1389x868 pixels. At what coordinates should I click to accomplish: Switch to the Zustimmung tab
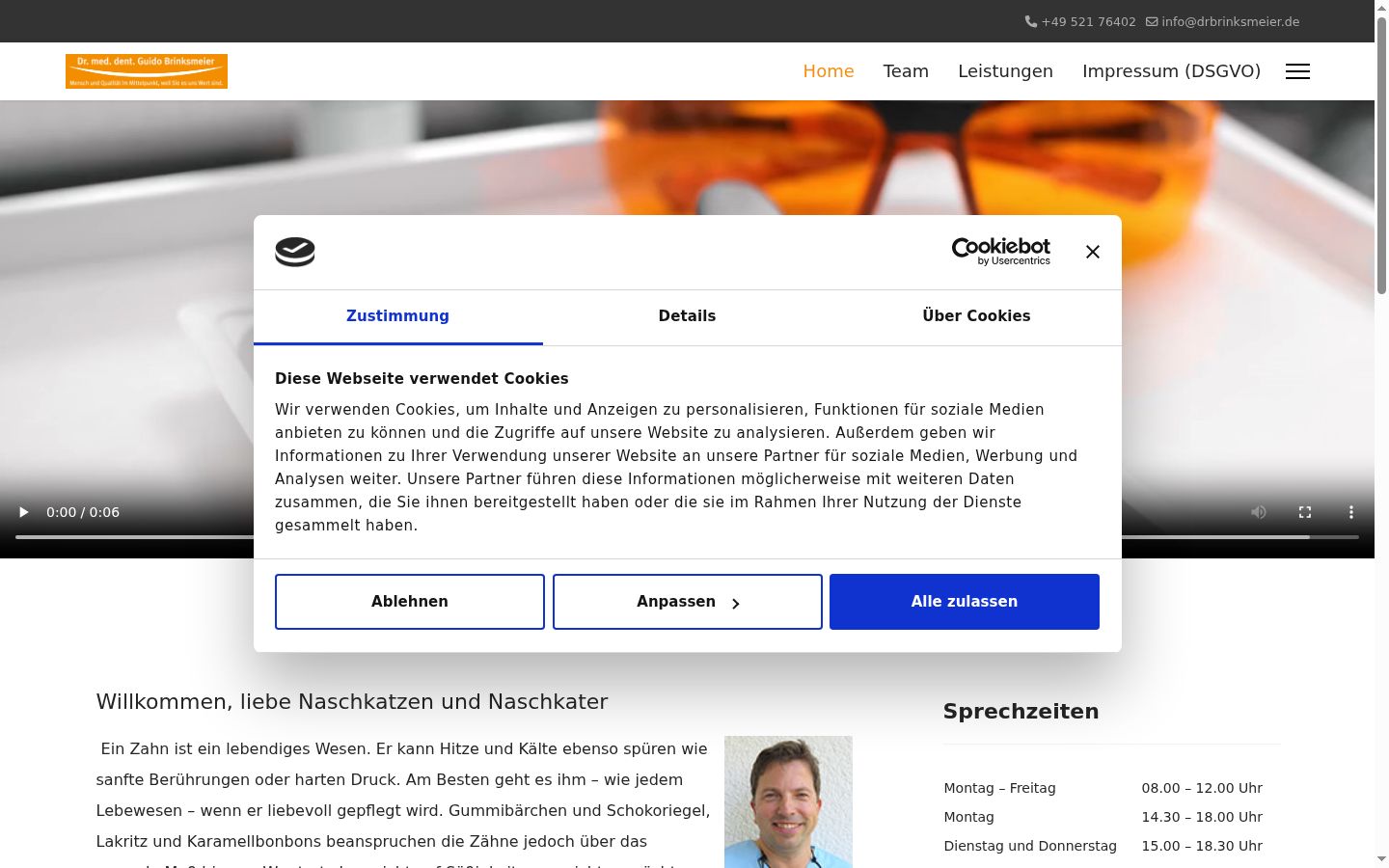(397, 316)
